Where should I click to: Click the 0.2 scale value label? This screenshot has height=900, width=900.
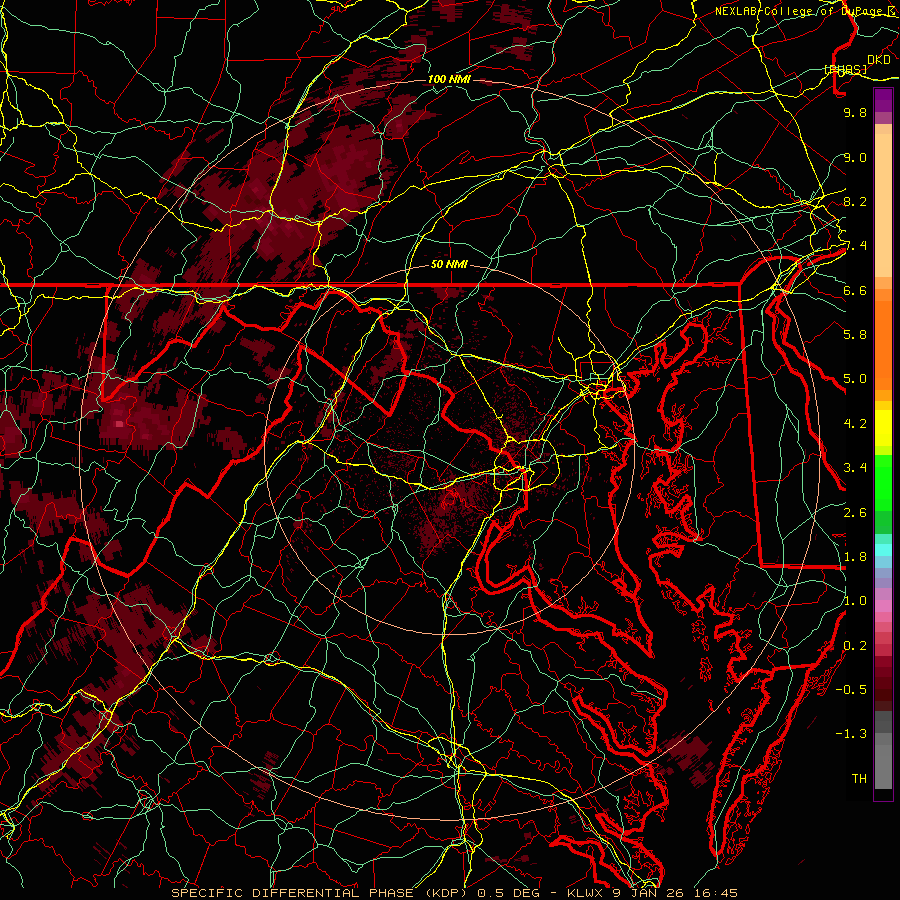(x=855, y=646)
